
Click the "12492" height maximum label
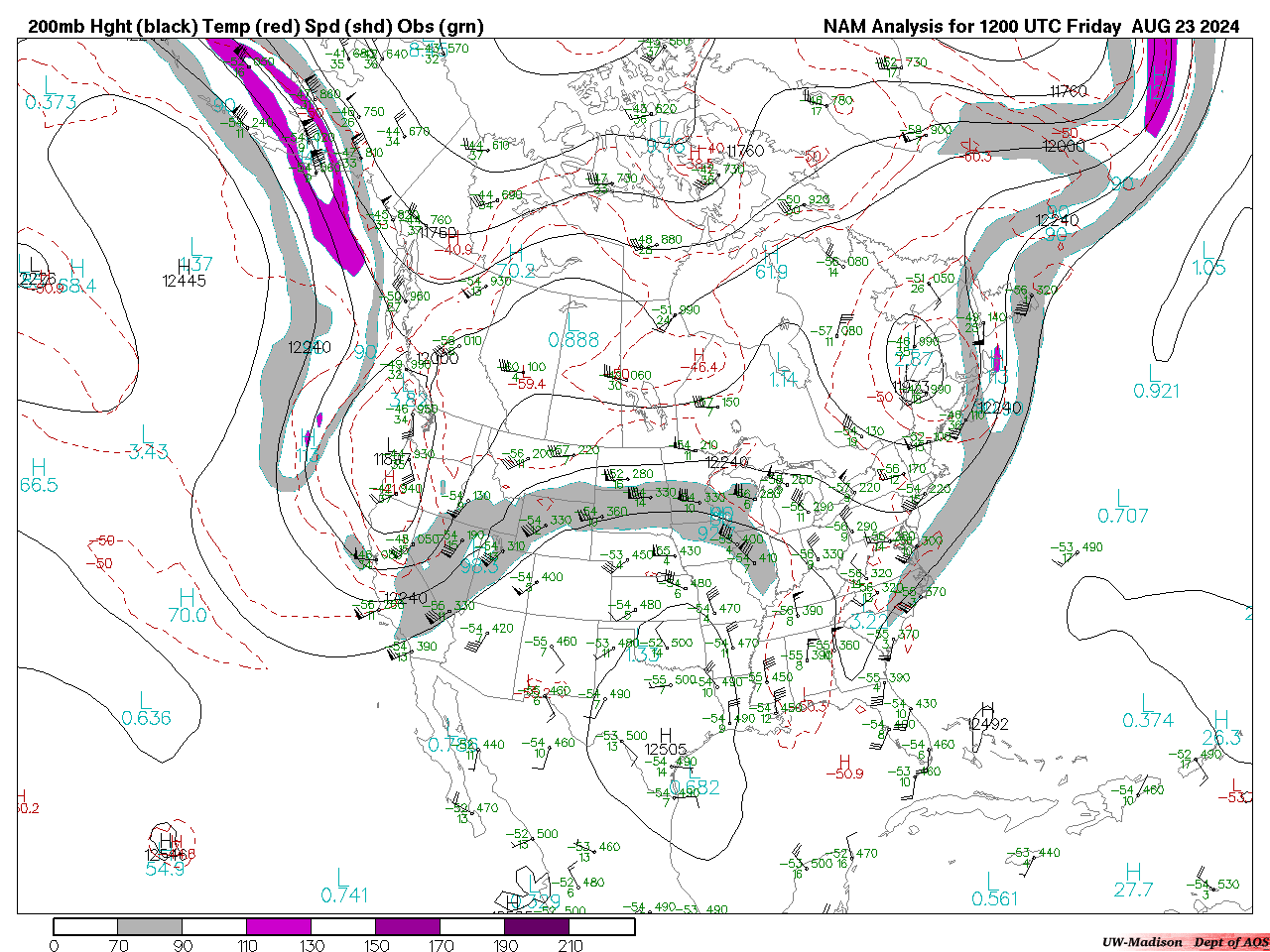tap(988, 724)
